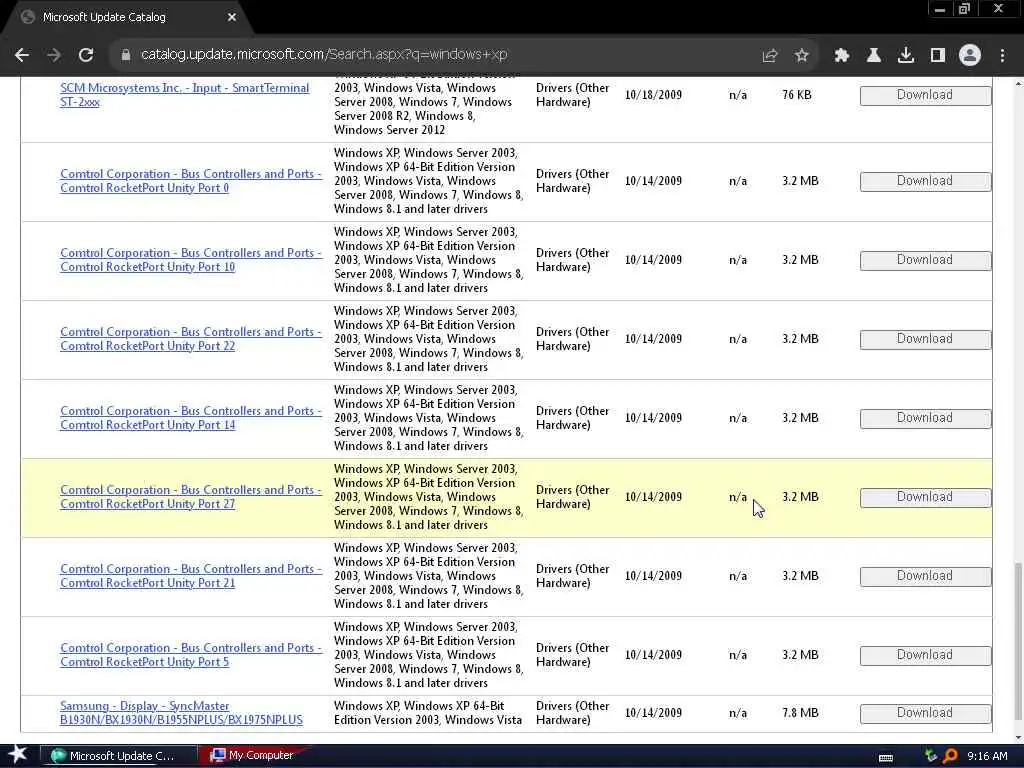Download the Unity Port 14 driver
1024x768 pixels.
point(925,419)
